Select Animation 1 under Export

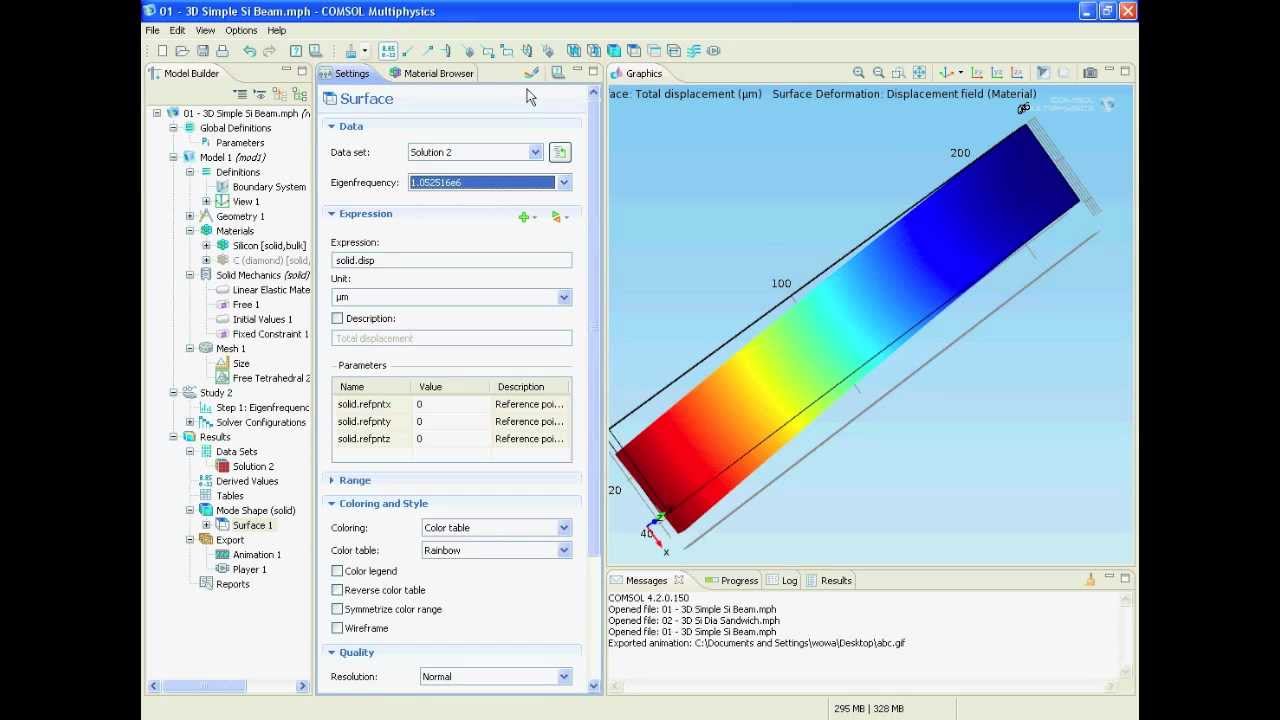248,555
